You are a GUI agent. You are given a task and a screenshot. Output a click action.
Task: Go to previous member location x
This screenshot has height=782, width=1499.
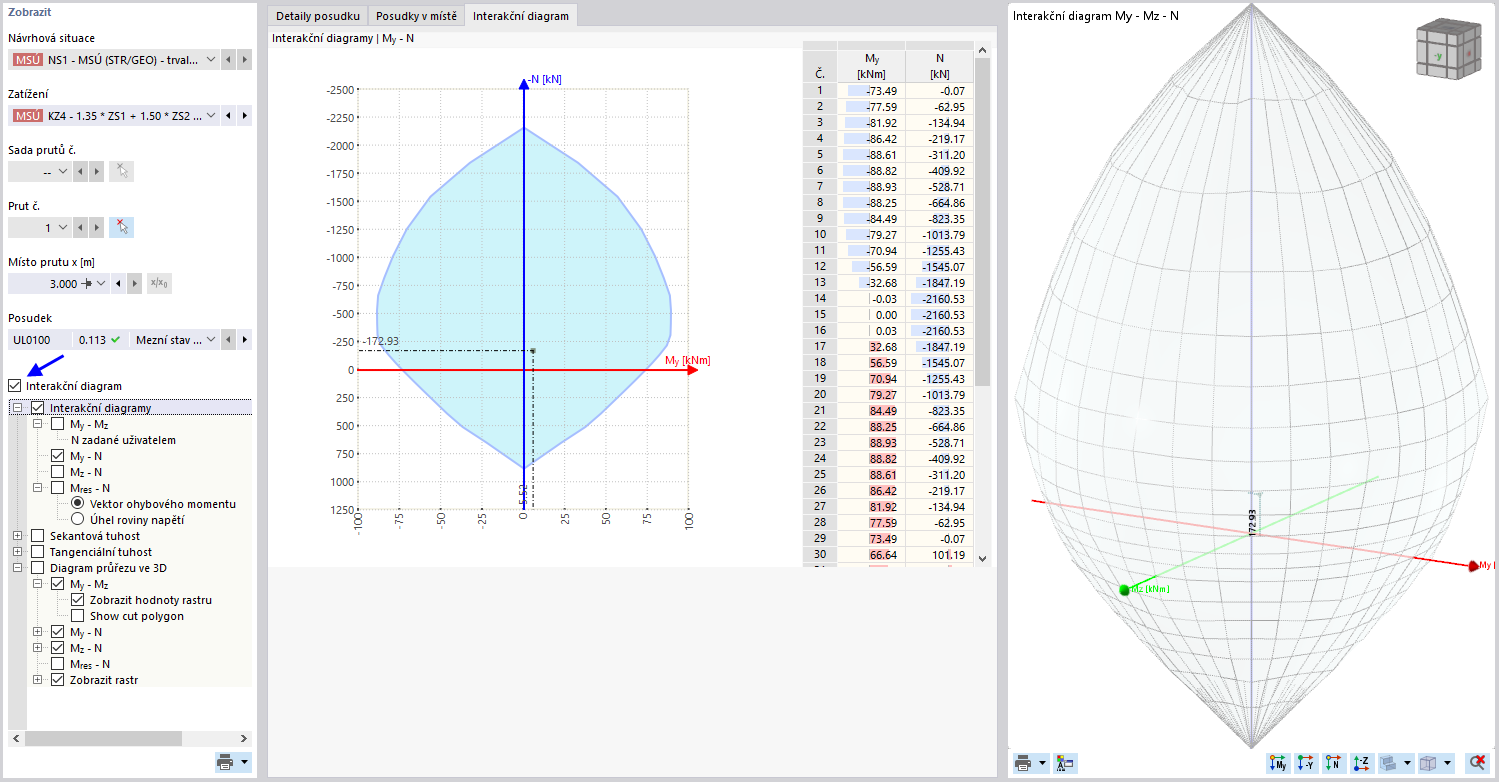pos(119,283)
